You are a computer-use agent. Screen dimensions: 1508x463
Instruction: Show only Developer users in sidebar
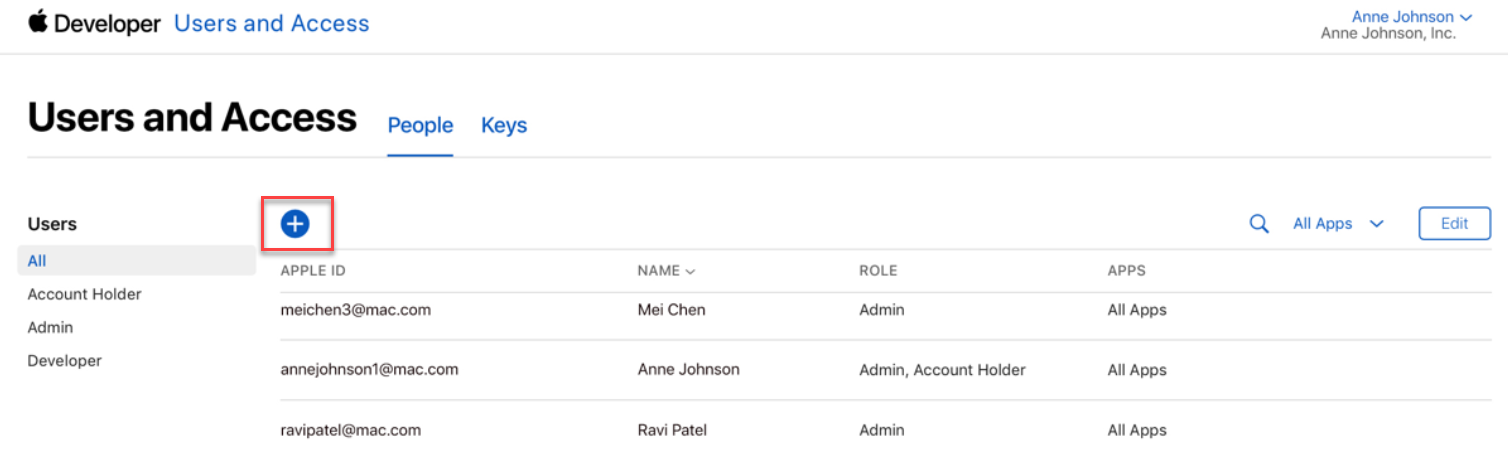point(64,360)
